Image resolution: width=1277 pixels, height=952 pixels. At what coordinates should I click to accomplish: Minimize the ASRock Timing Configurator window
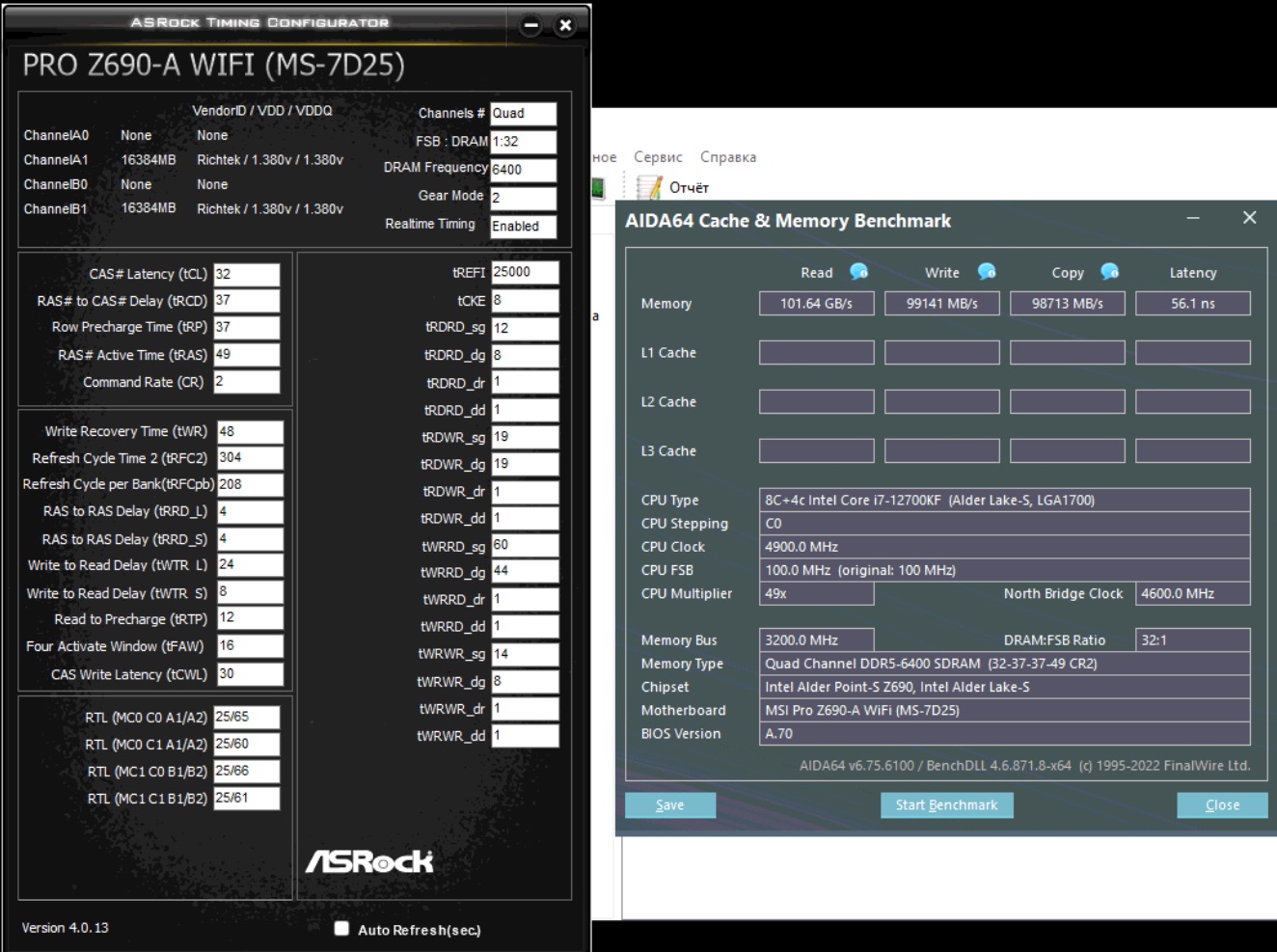[x=531, y=26]
